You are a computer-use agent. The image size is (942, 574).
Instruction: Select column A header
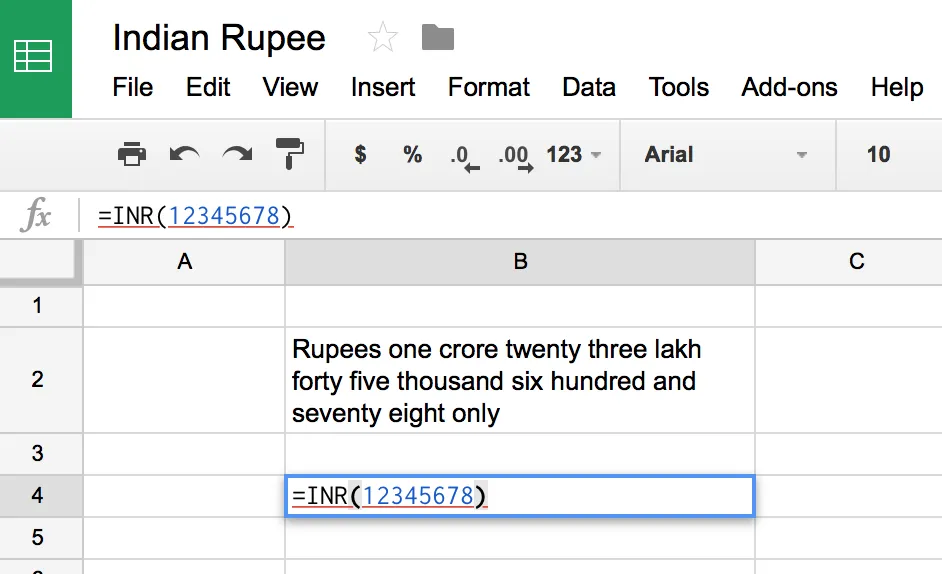[184, 261]
